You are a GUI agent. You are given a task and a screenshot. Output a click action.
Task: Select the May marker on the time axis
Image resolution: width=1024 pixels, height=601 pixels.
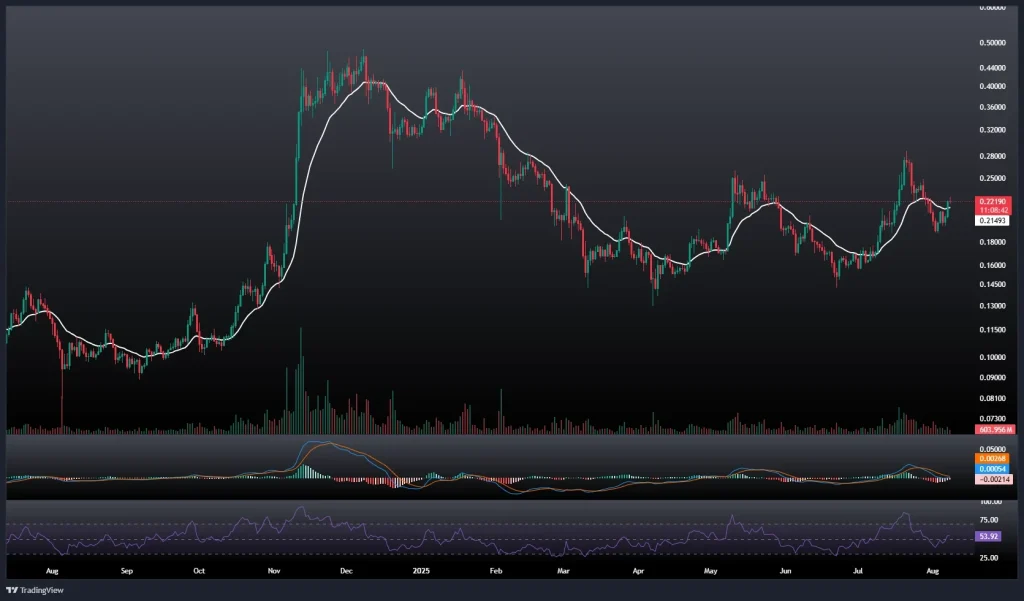(x=711, y=572)
